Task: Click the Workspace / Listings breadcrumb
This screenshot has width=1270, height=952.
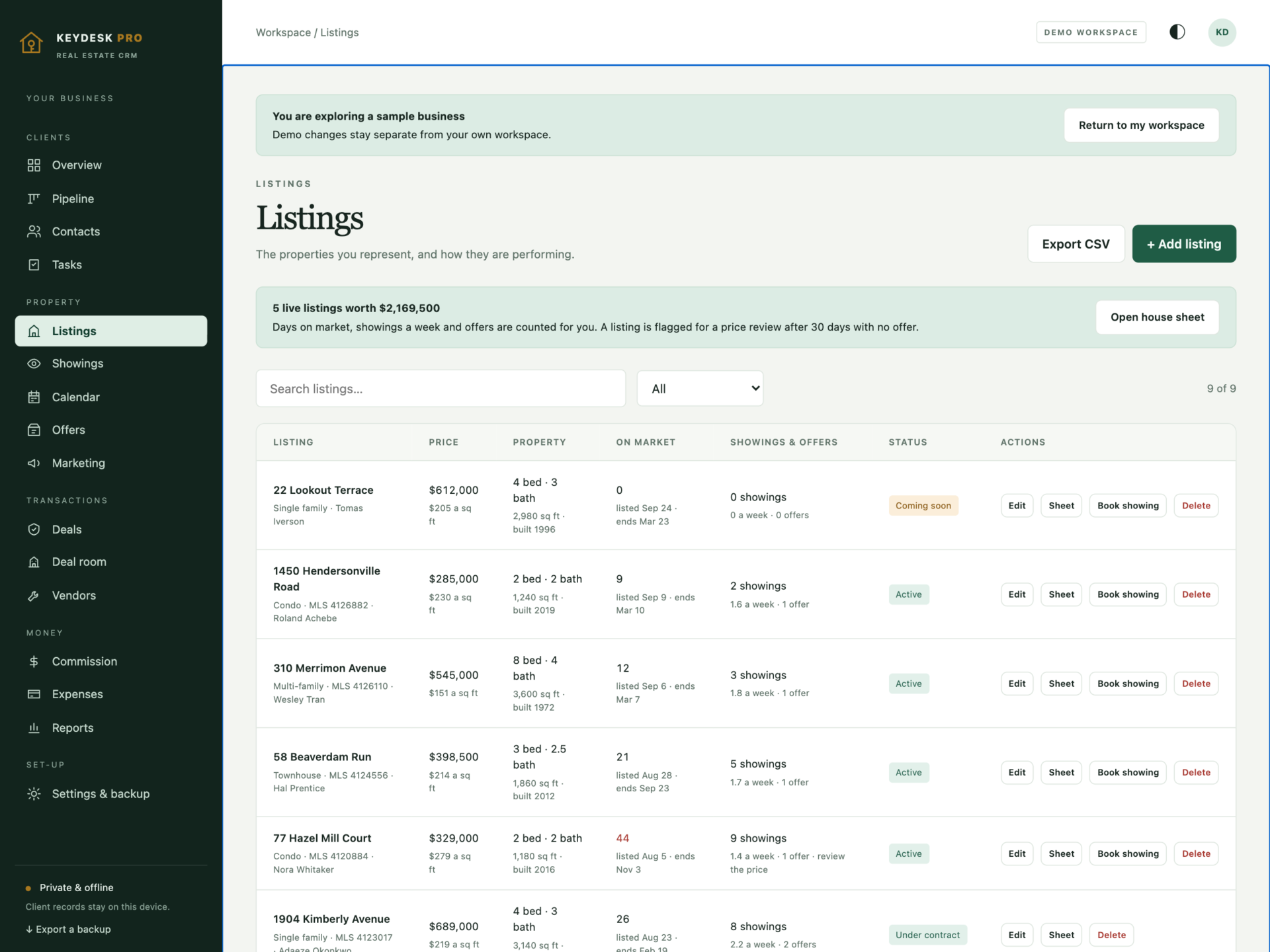Action: tap(307, 32)
